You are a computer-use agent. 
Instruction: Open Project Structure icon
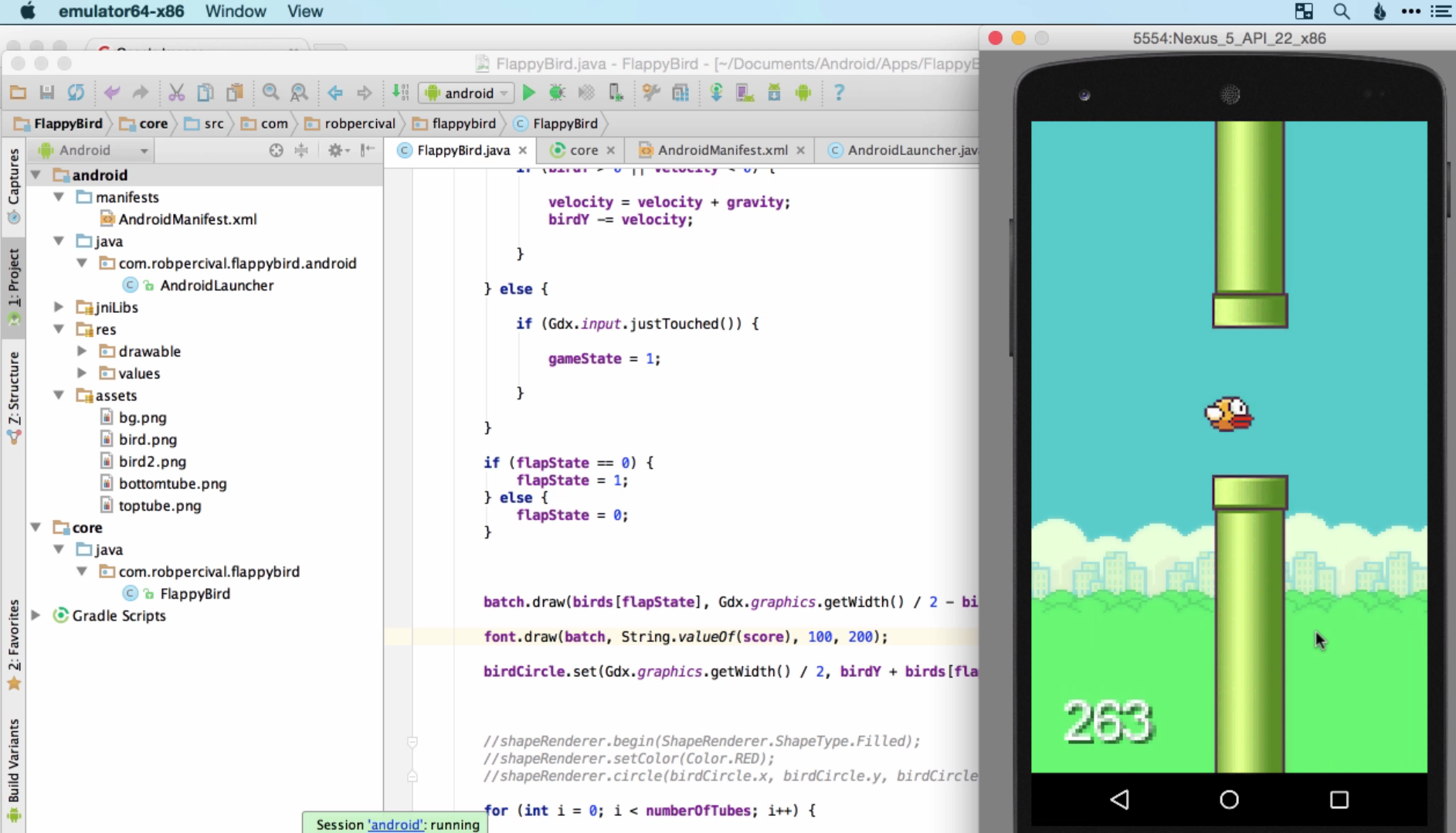coord(680,93)
